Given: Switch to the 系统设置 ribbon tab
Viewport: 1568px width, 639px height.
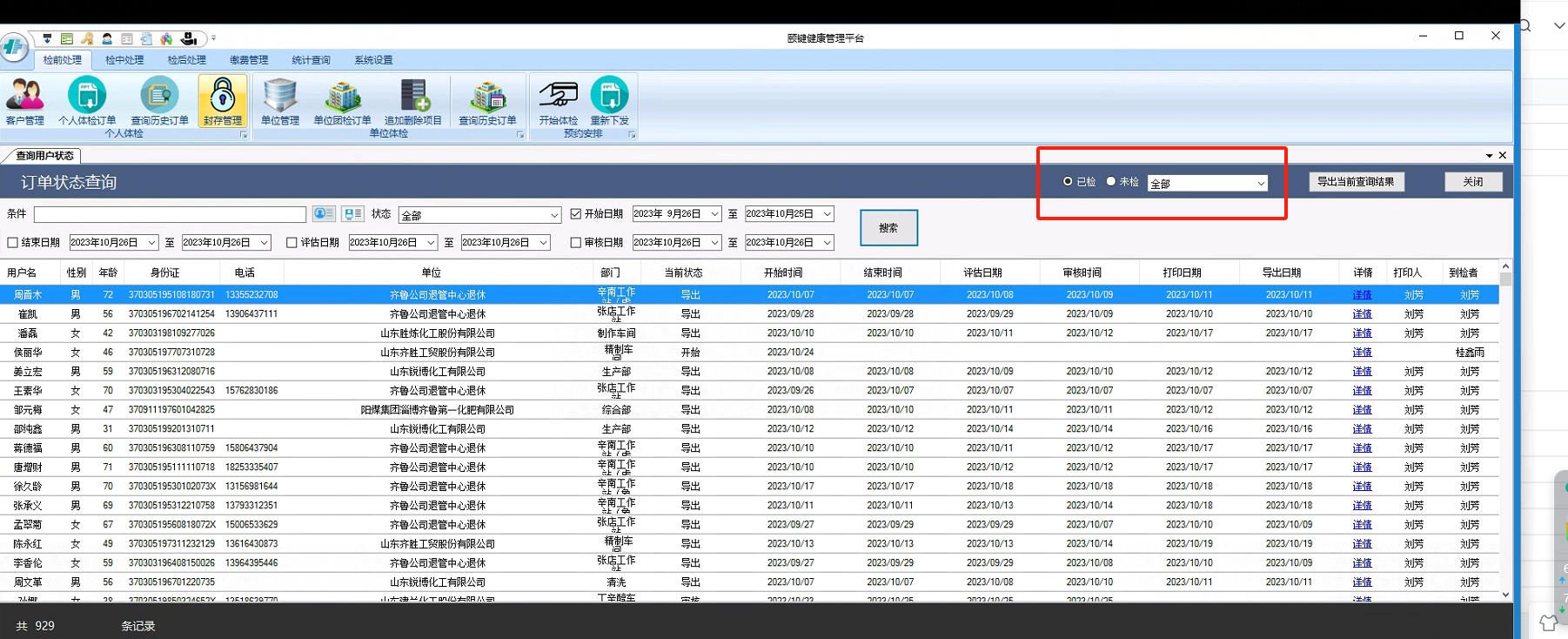Looking at the screenshot, I should pos(373,60).
